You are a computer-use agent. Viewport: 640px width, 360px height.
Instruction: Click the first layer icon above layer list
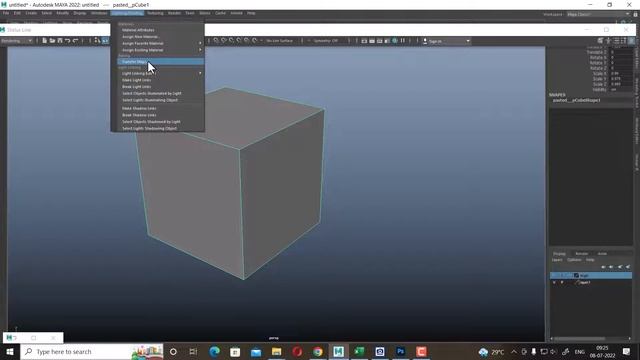coord(603,267)
